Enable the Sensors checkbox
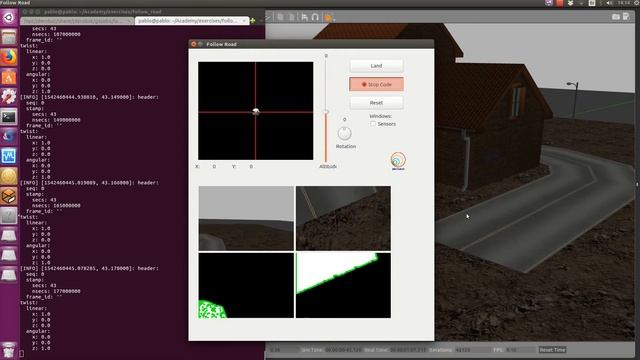 point(373,124)
